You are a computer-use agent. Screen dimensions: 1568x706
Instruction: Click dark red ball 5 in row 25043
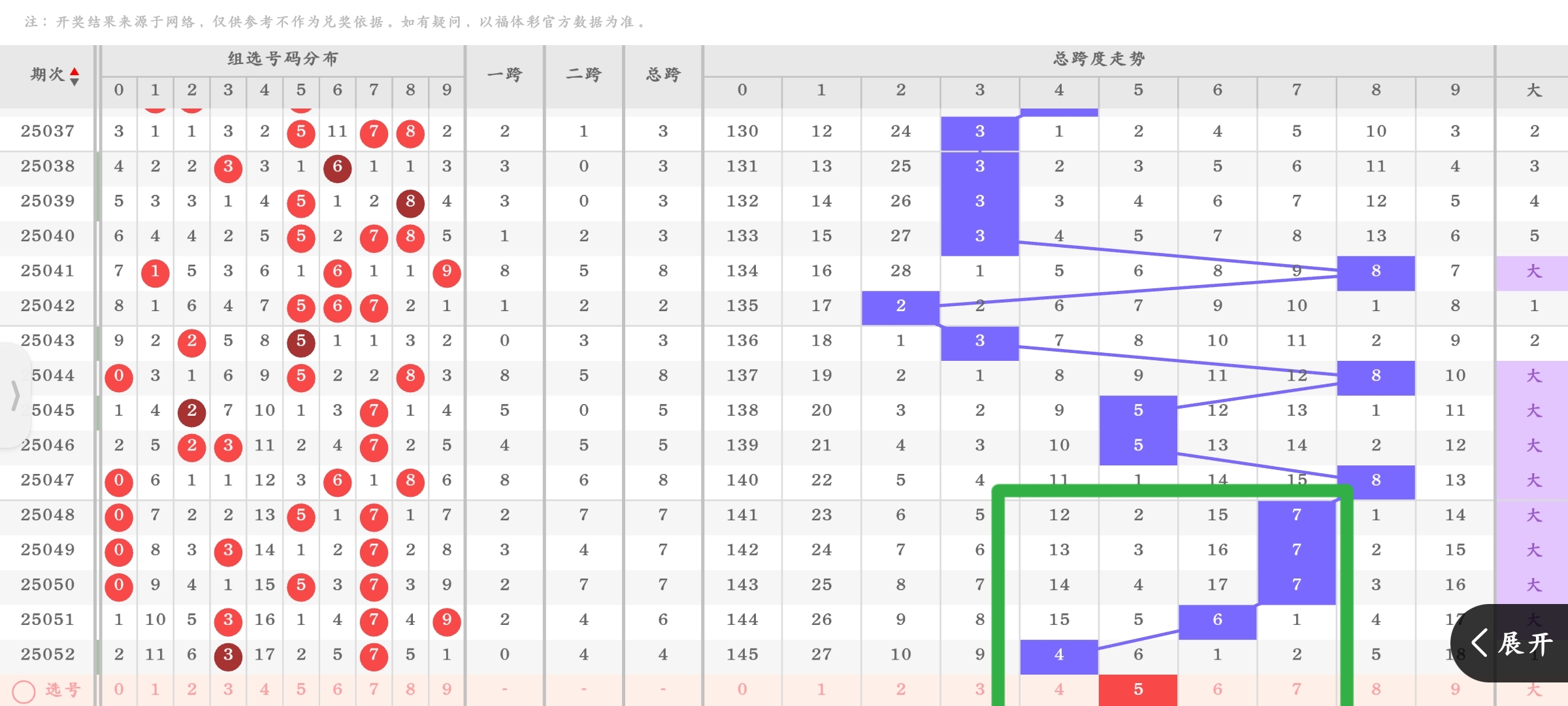[301, 342]
